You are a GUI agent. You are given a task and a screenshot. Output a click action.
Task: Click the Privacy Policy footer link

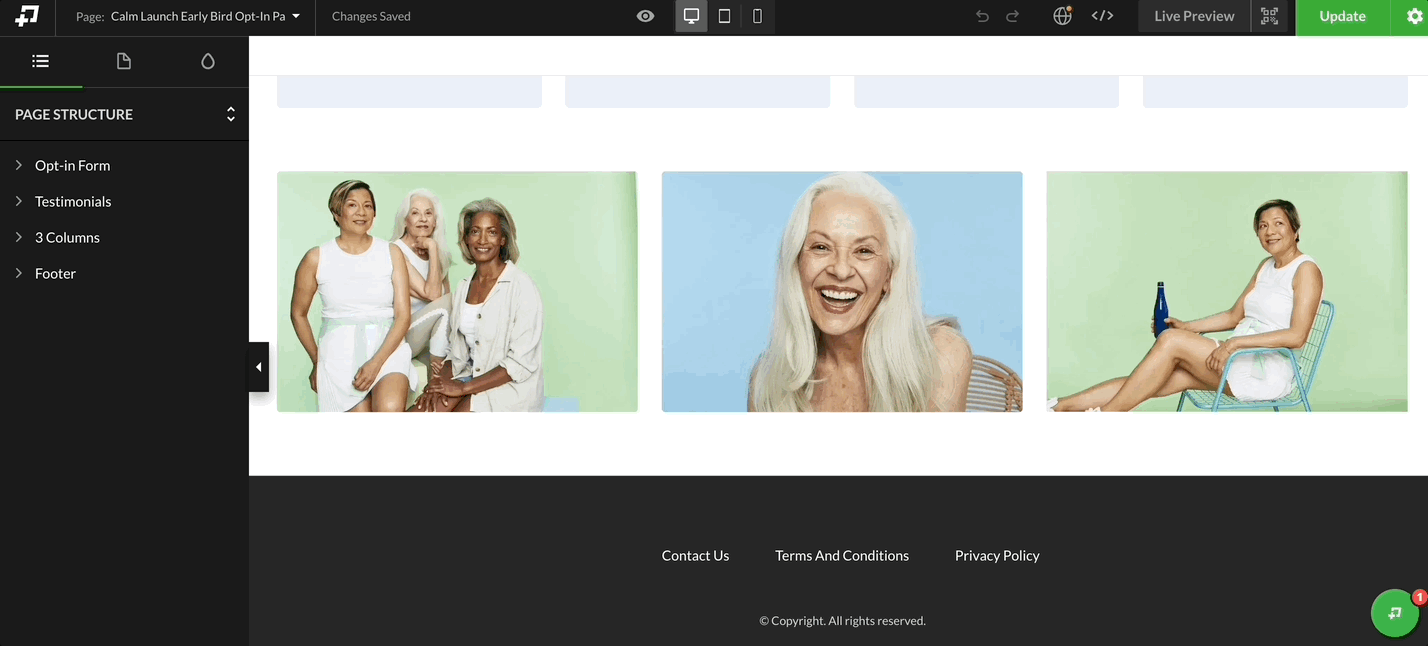point(997,555)
